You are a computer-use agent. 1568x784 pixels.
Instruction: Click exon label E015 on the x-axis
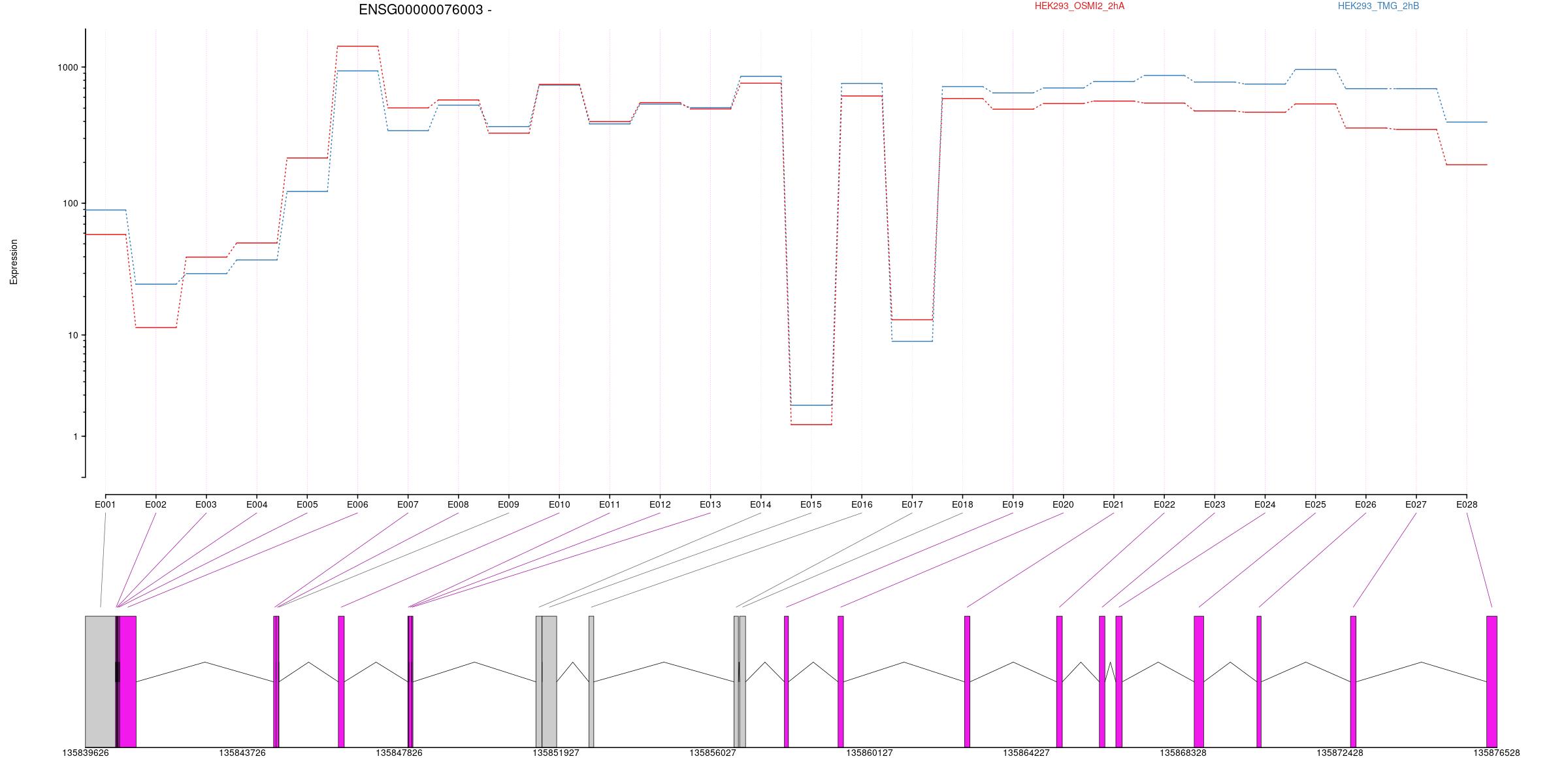(811, 504)
